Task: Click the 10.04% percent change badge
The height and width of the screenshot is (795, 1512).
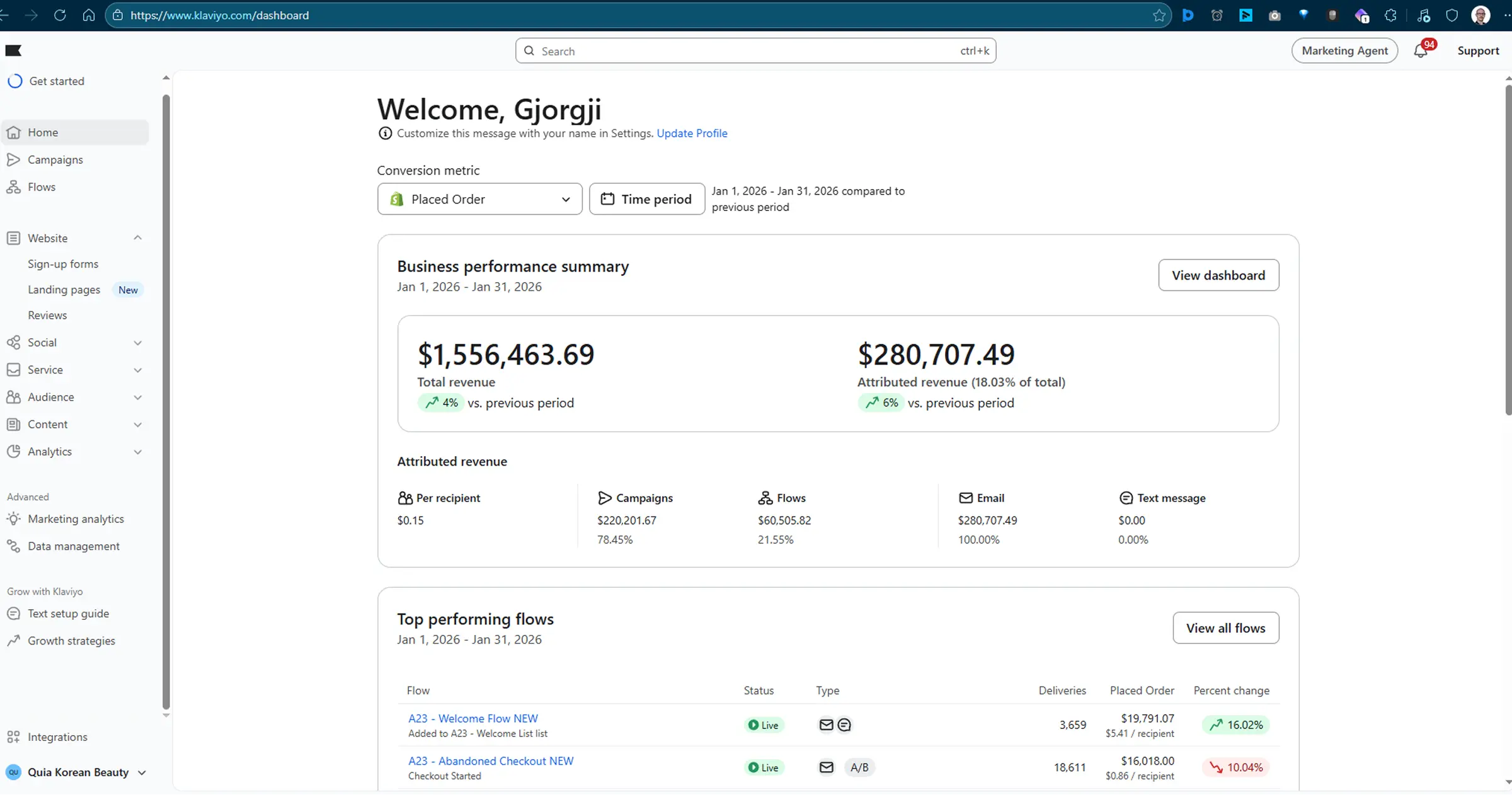Action: click(1235, 767)
